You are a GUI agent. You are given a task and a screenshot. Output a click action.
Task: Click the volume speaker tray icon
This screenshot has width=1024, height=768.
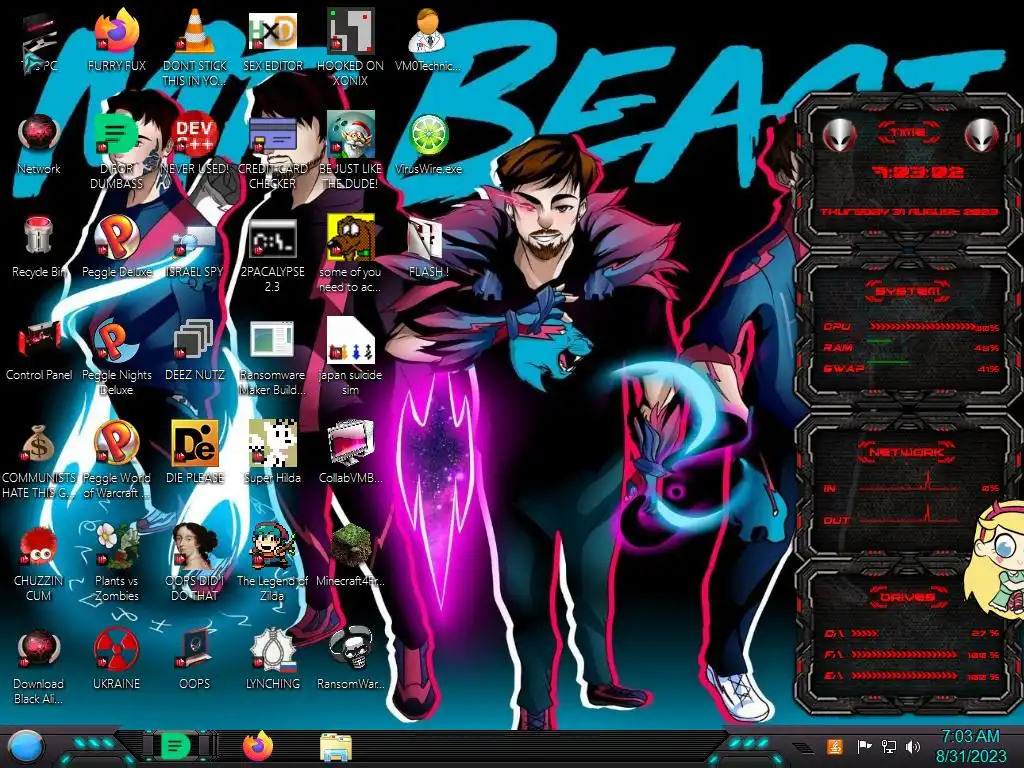click(x=913, y=746)
